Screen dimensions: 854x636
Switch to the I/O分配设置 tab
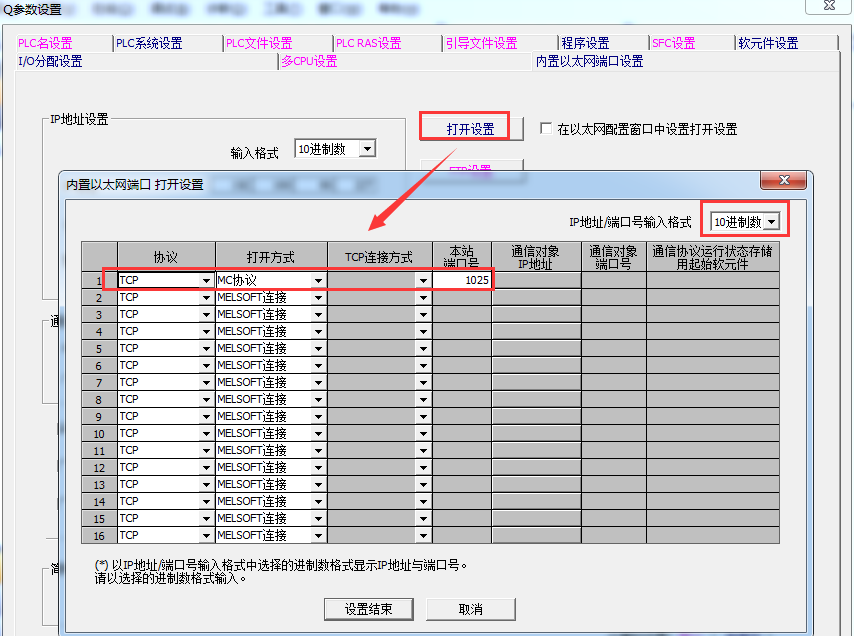[51, 61]
